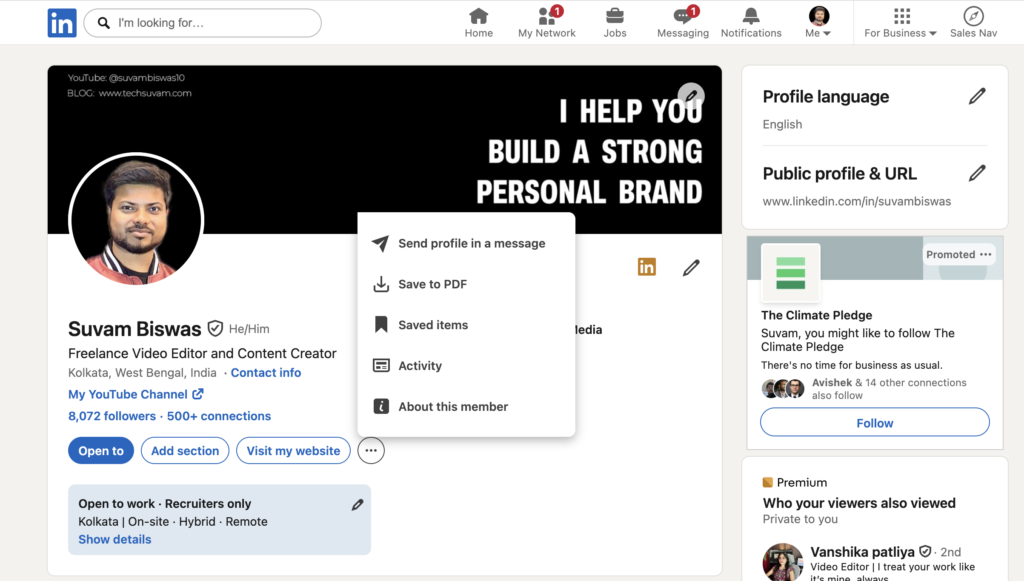The width and height of the screenshot is (1024, 581).
Task: Click the Open to button
Action: click(101, 450)
